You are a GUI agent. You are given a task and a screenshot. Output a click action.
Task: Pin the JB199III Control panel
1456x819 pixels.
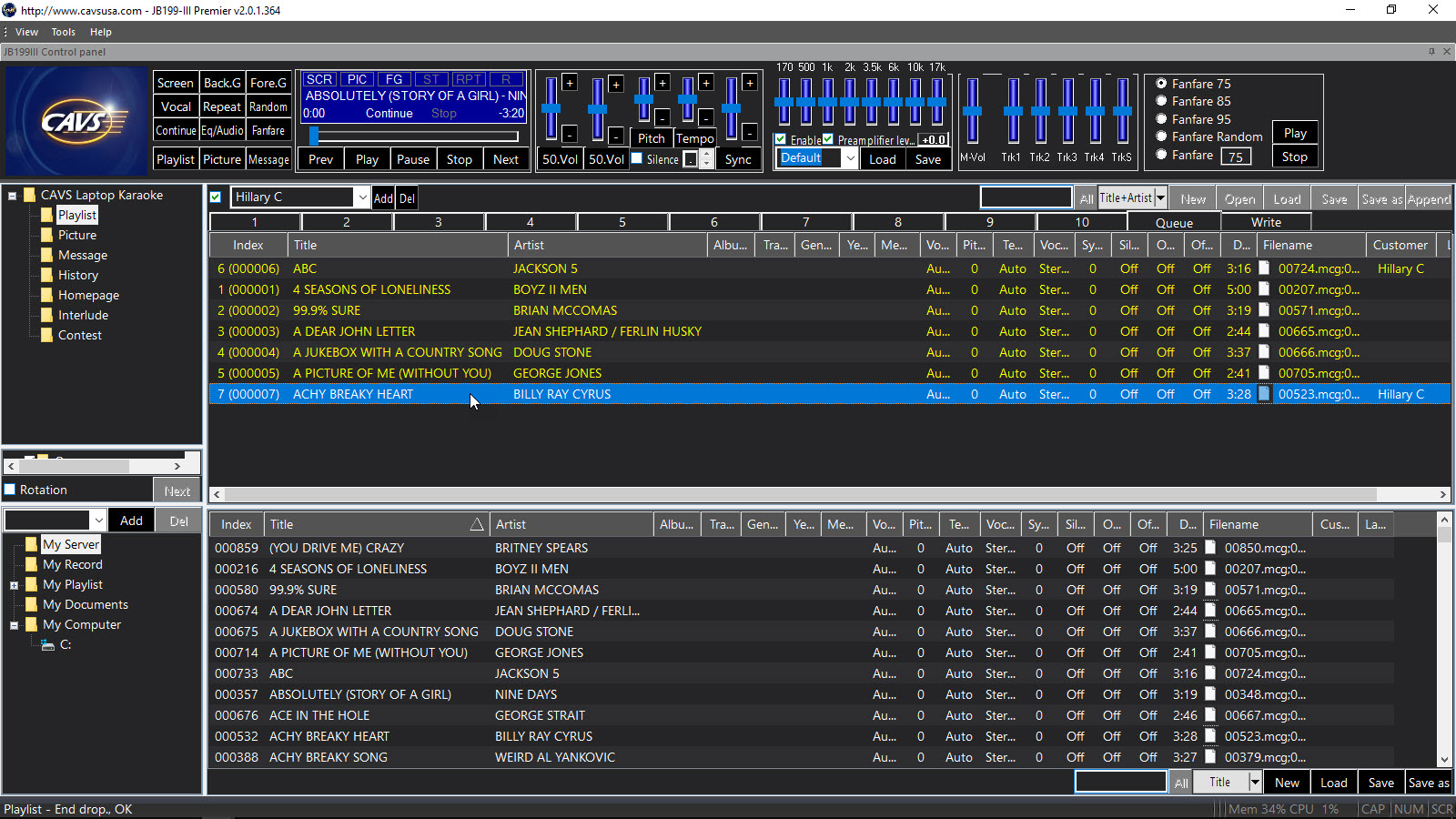coord(1431,52)
